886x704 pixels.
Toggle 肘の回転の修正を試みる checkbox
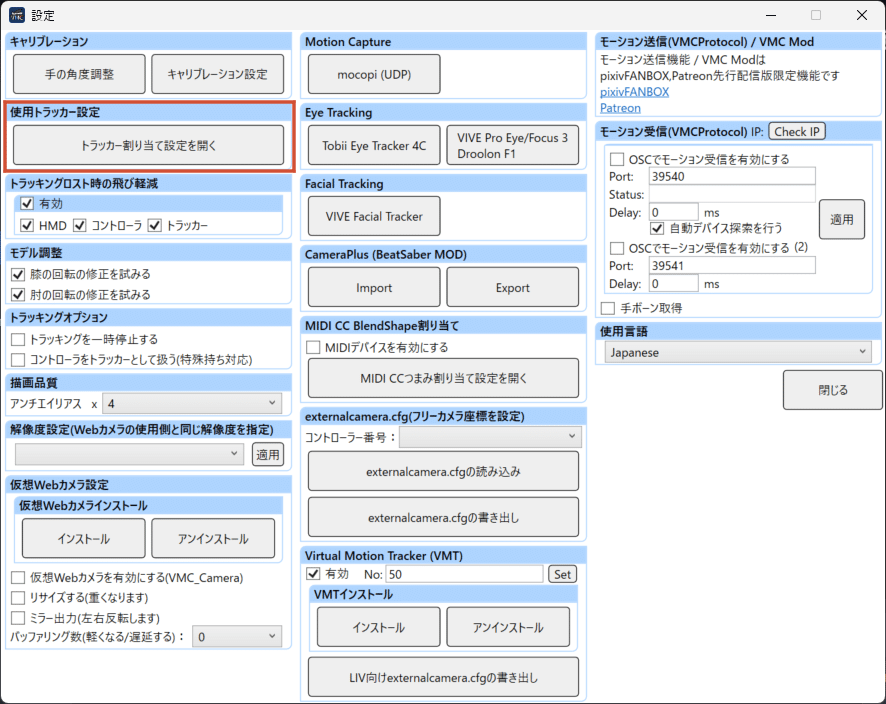18,294
